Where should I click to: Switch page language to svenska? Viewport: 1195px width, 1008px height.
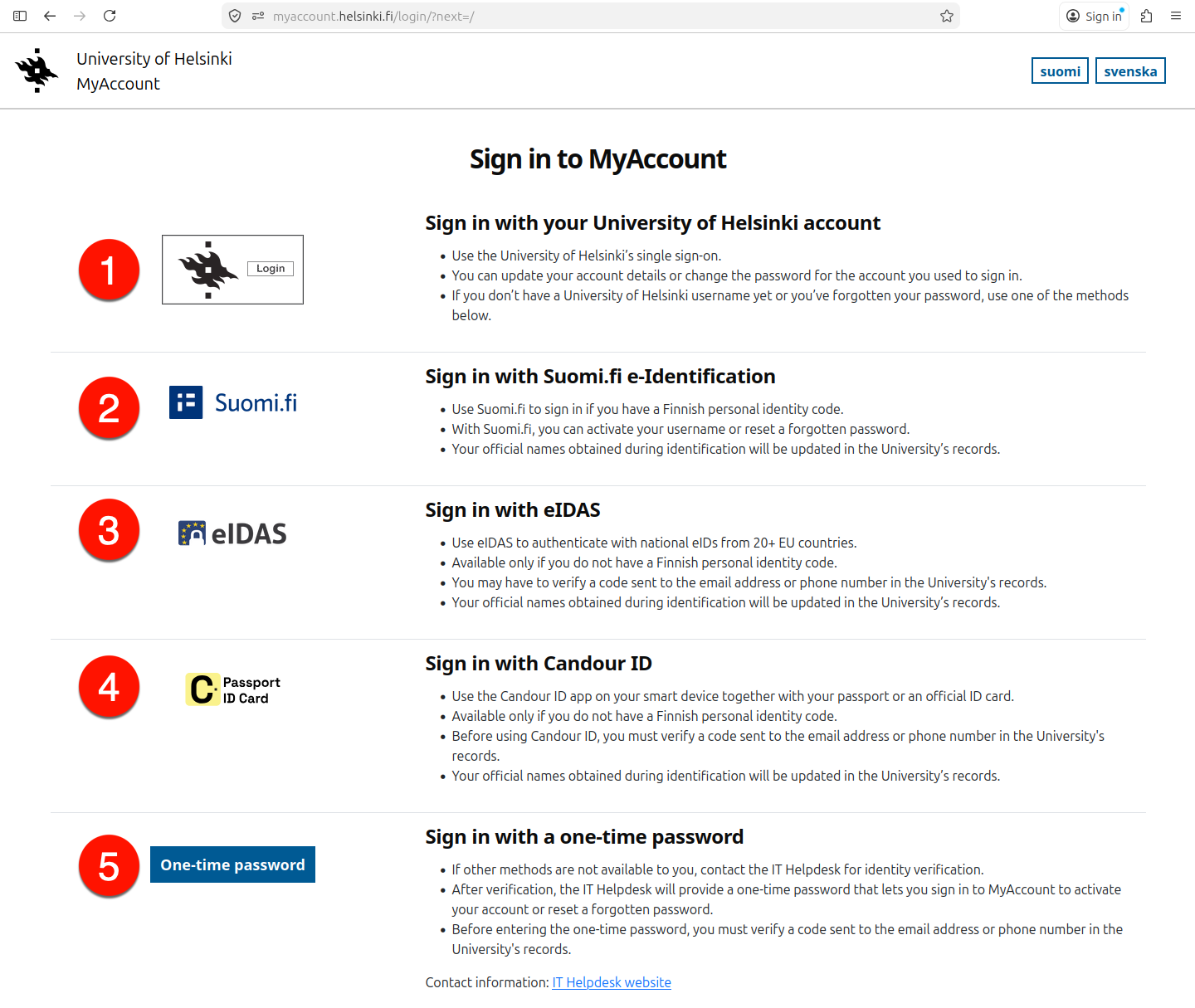1130,71
